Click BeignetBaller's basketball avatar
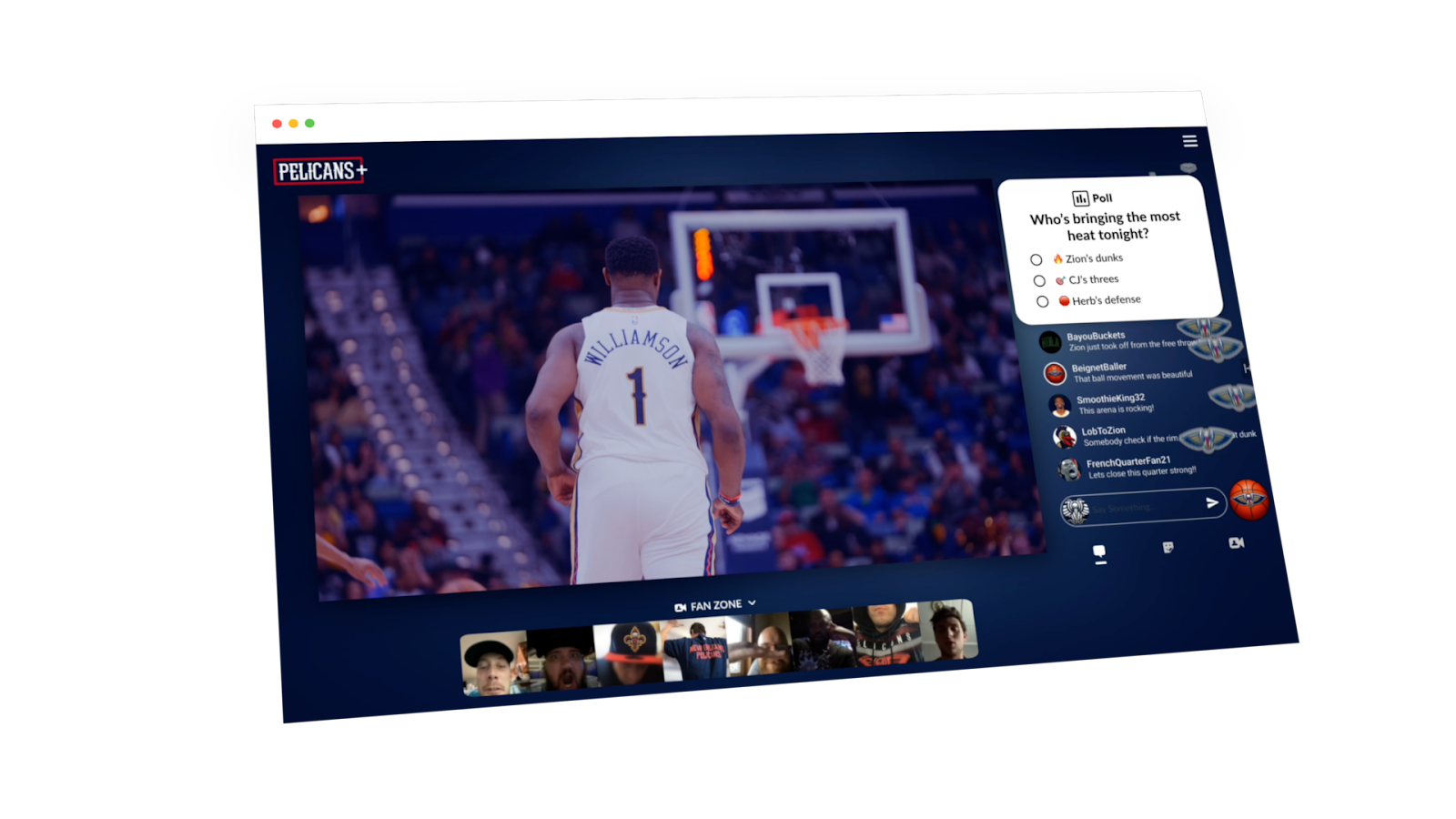This screenshot has height=819, width=1456. (x=1055, y=373)
